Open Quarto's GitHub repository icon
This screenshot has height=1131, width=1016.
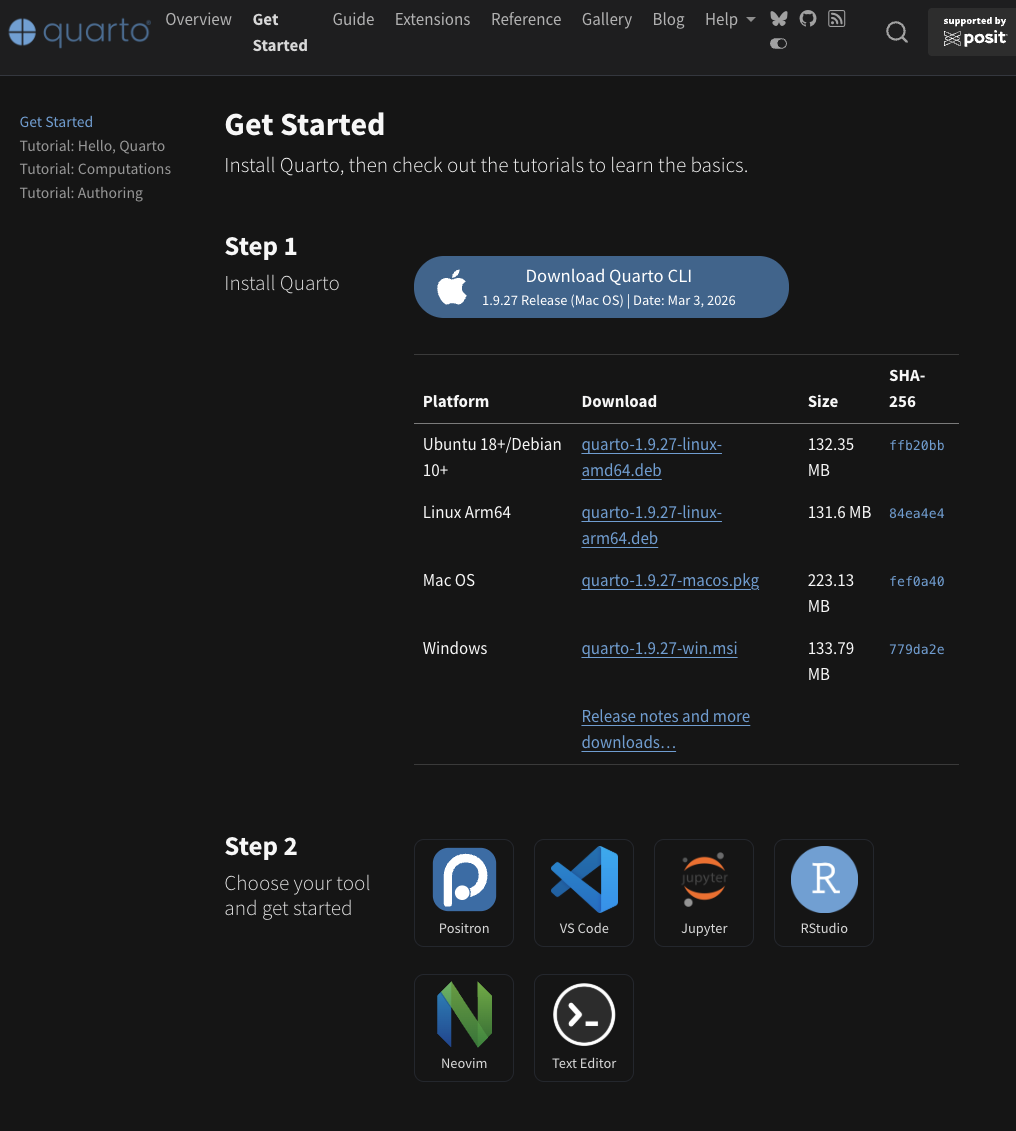(808, 18)
